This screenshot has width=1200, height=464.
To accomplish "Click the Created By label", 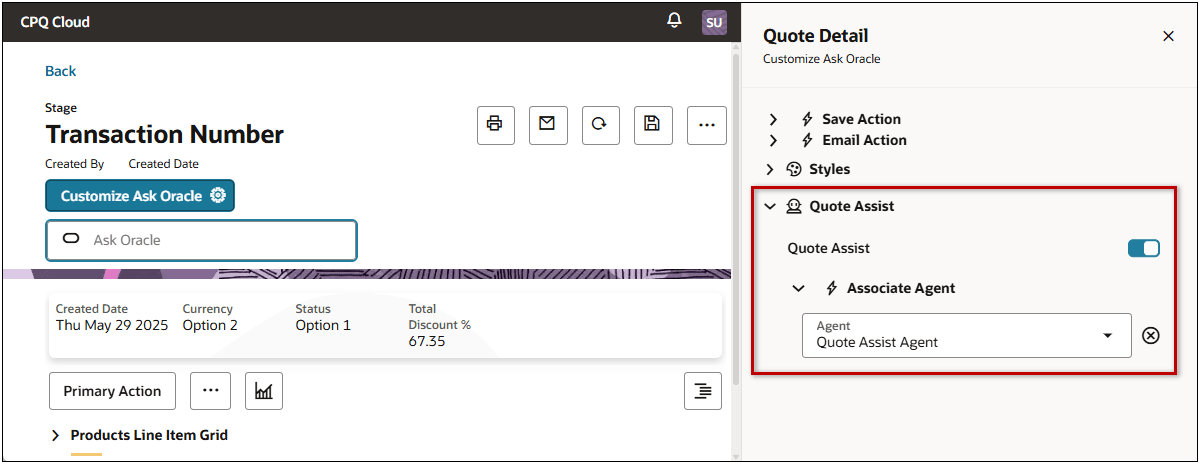I will 75,164.
